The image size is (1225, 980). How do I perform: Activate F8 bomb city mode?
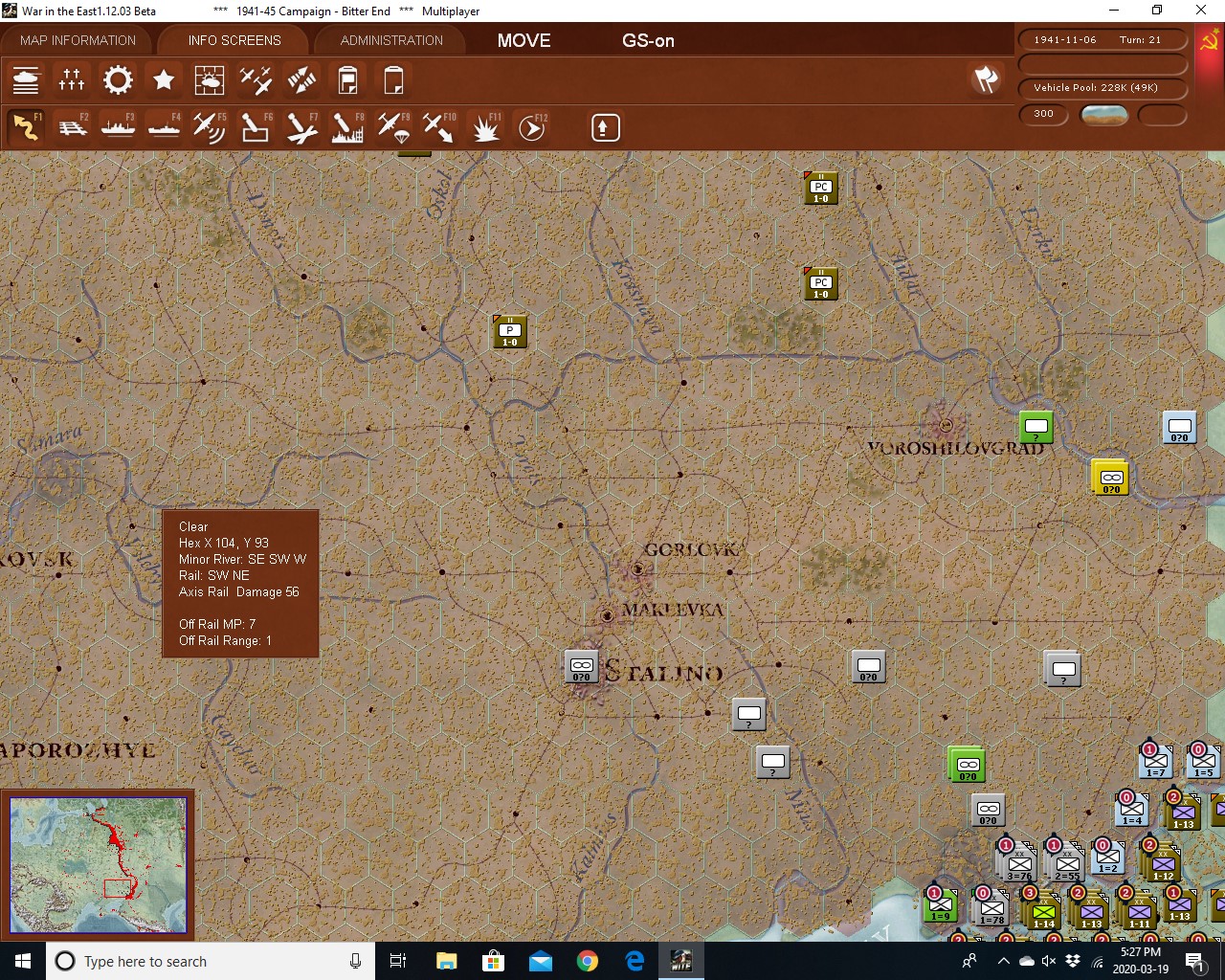coord(347,127)
